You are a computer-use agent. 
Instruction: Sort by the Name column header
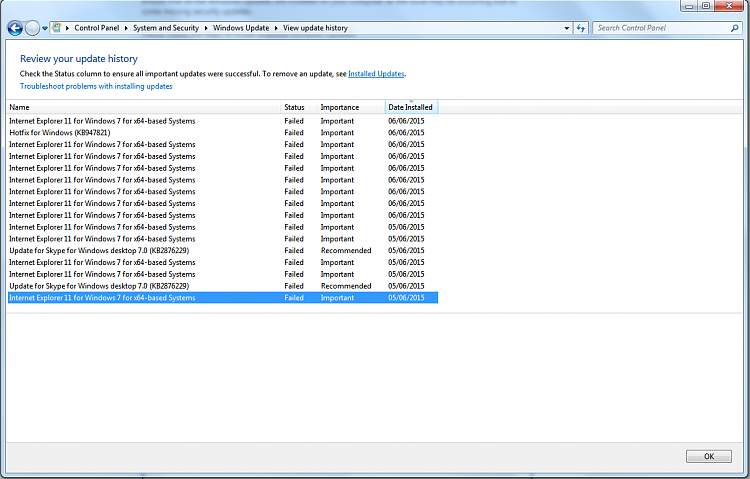[x=143, y=107]
